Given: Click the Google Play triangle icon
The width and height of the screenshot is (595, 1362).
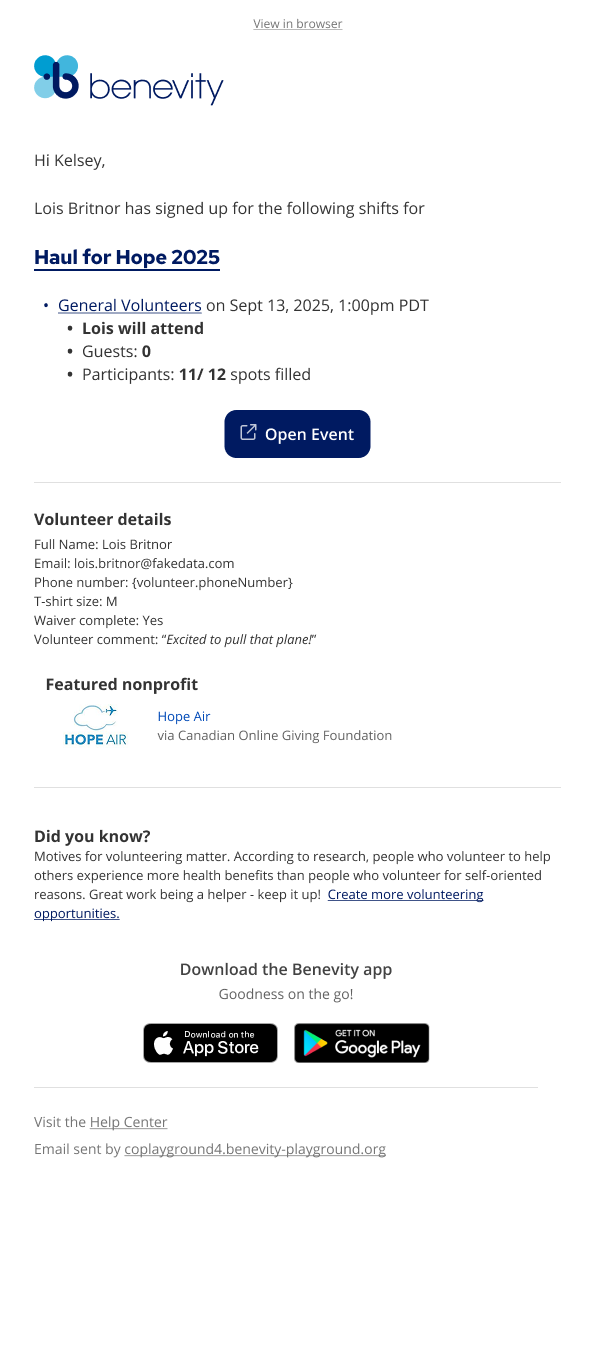Looking at the screenshot, I should (x=316, y=1044).
